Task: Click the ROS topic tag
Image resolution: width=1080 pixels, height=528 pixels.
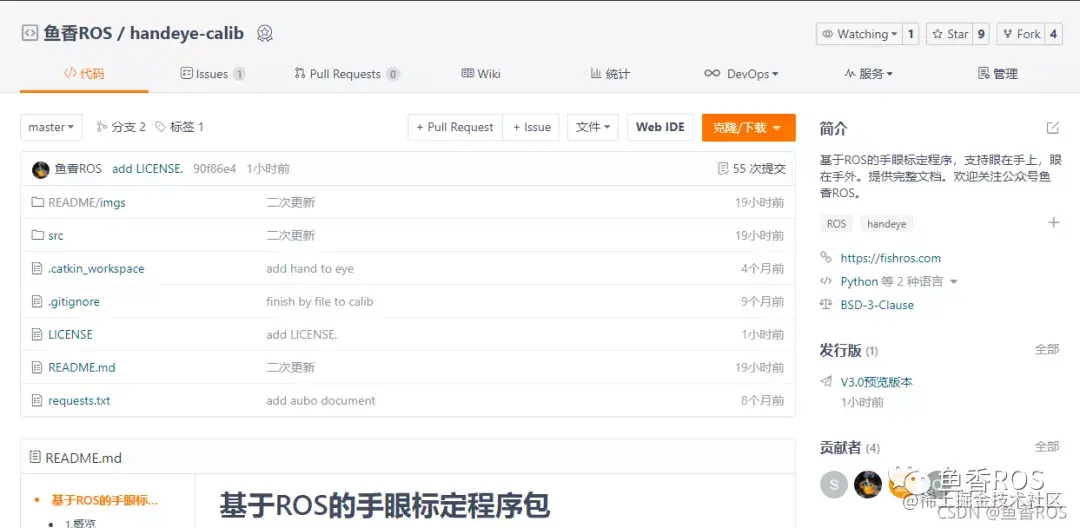Action: point(836,224)
